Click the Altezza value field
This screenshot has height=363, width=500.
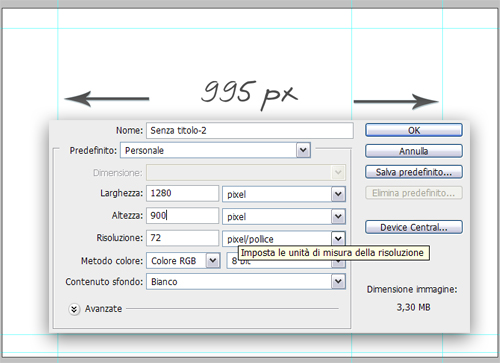coord(182,216)
